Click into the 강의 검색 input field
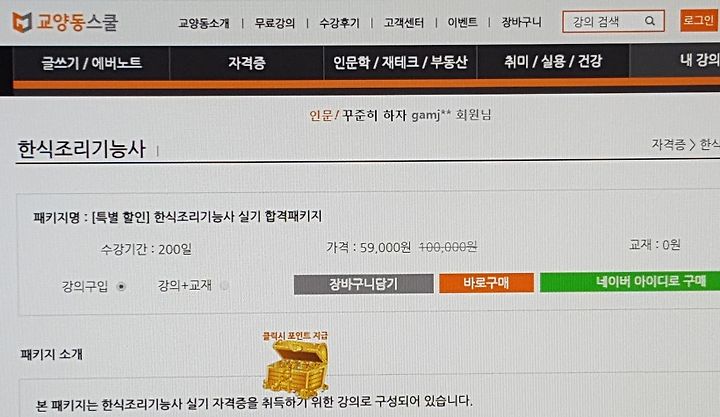Image resolution: width=720 pixels, height=417 pixels. point(604,21)
